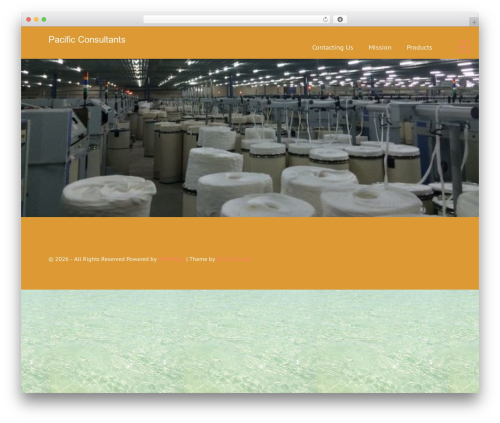This screenshot has width=500, height=423.
Task: Open the Products menu link
Action: pyautogui.click(x=419, y=48)
